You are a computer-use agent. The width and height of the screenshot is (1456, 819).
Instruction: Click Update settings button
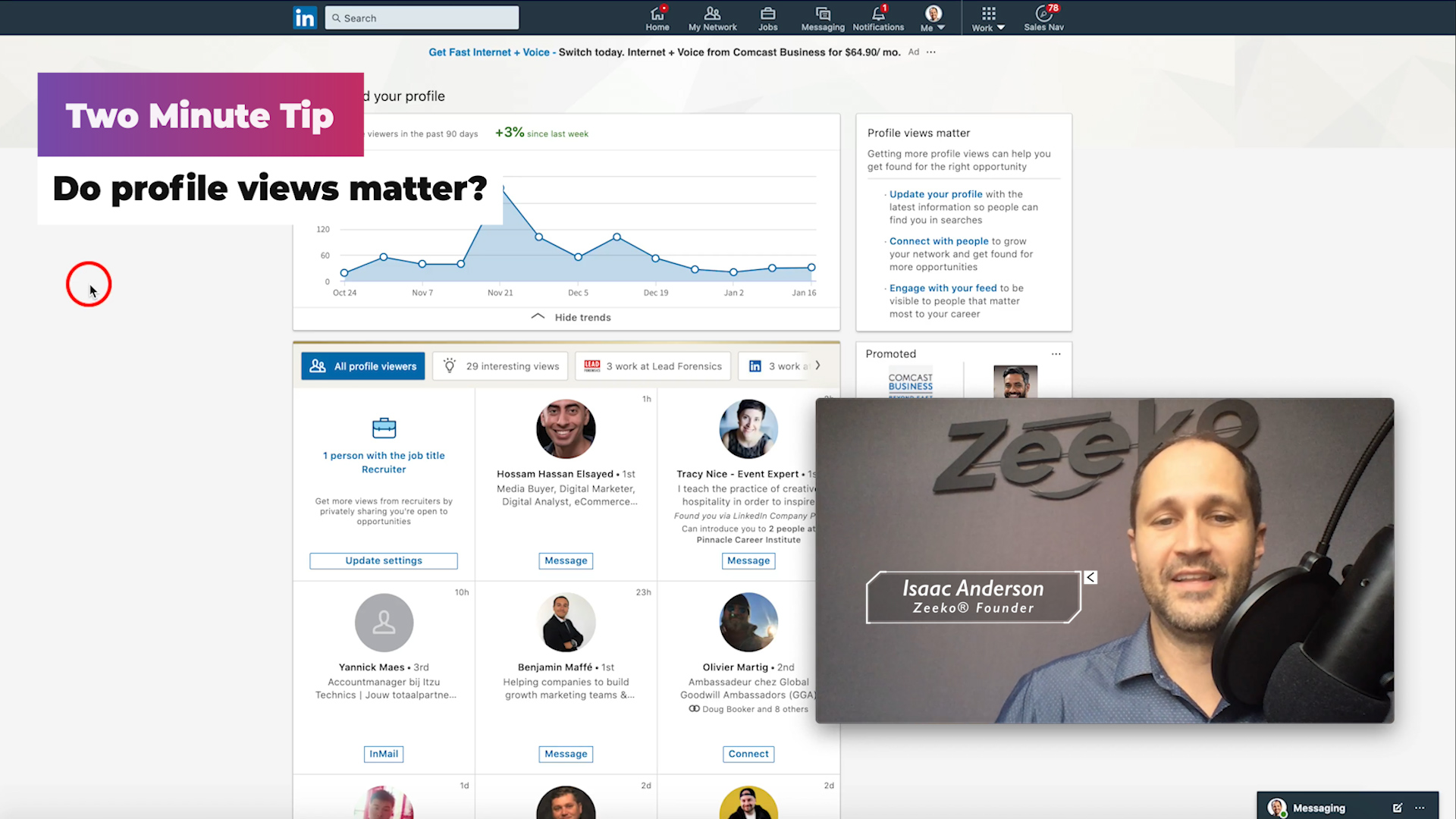pyautogui.click(x=383, y=560)
